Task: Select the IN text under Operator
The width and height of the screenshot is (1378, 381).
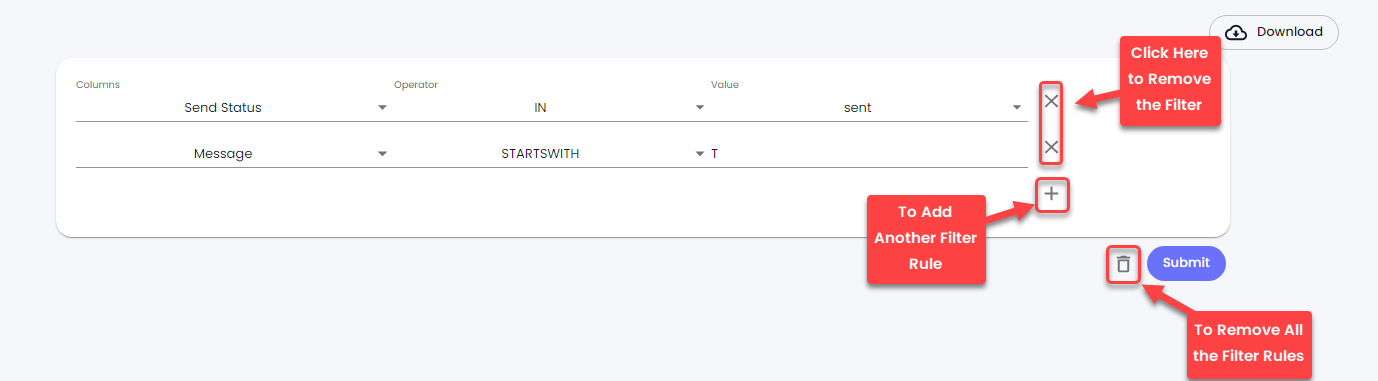Action: coord(540,107)
